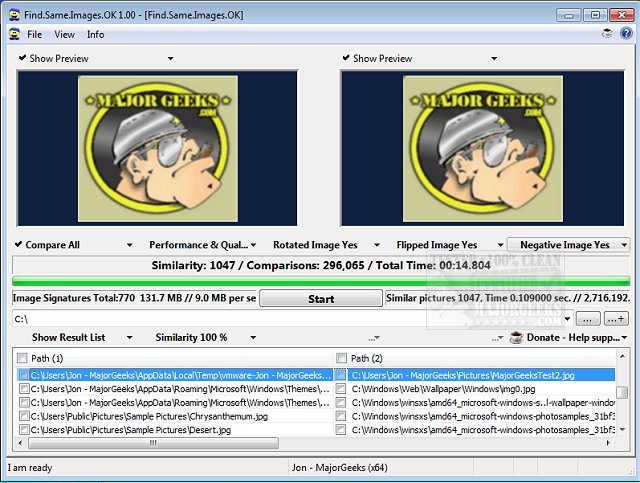Select the Desert.jpg path entry
The image size is (640, 483).
131,430
